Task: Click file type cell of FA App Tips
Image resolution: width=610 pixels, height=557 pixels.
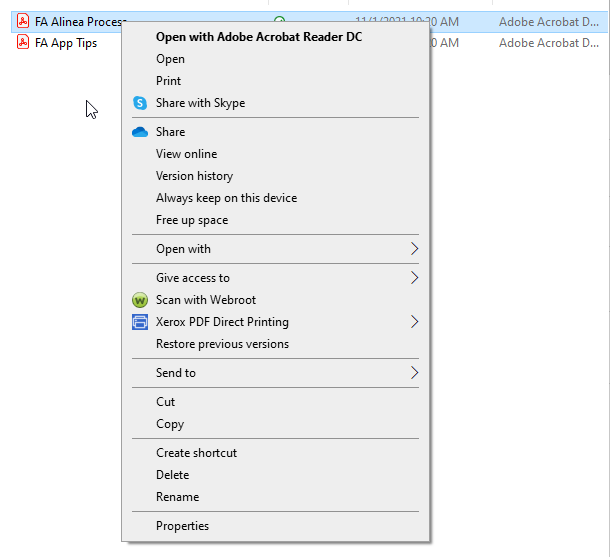Action: pyautogui.click(x=549, y=43)
